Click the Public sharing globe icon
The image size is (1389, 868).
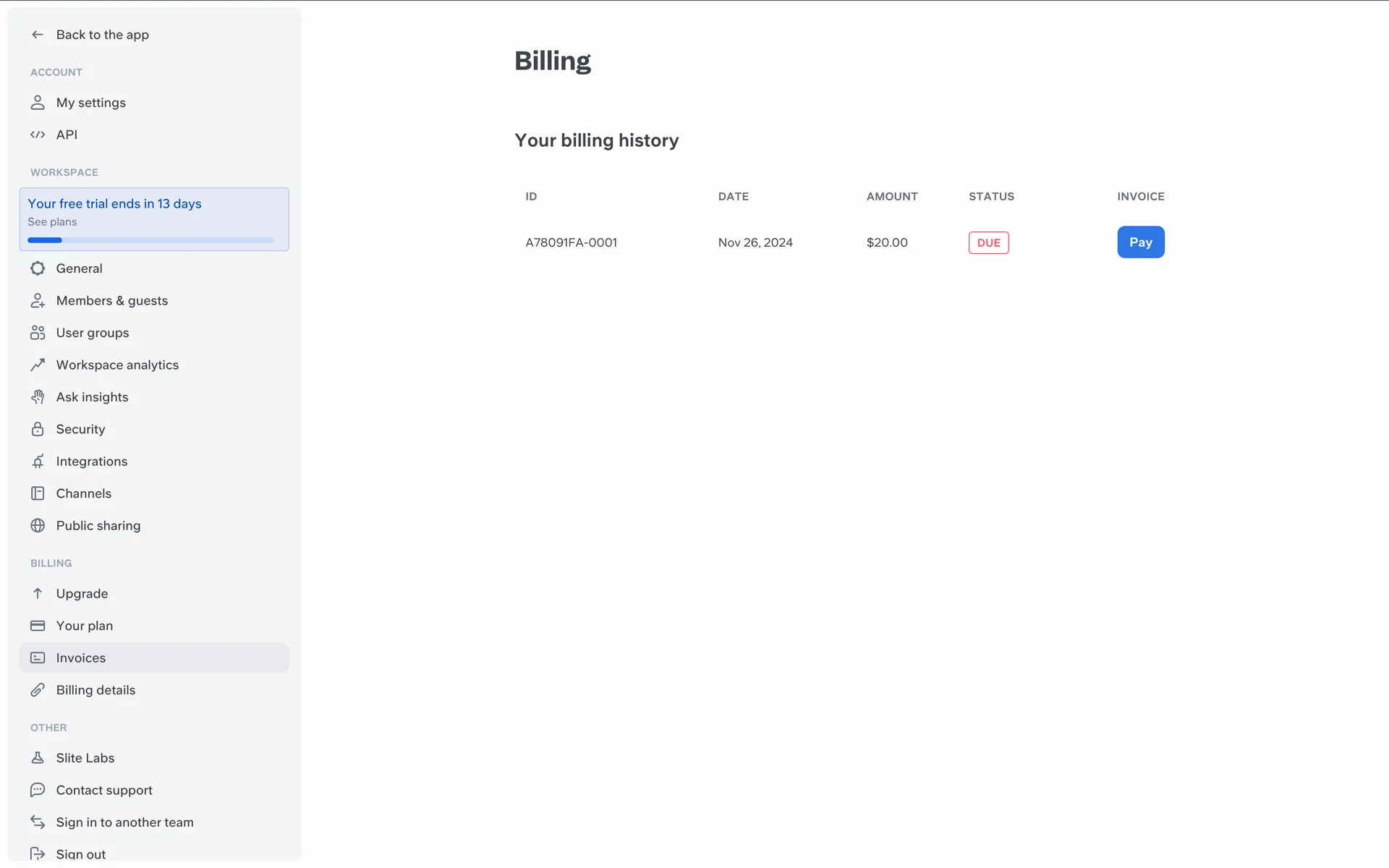click(x=38, y=526)
